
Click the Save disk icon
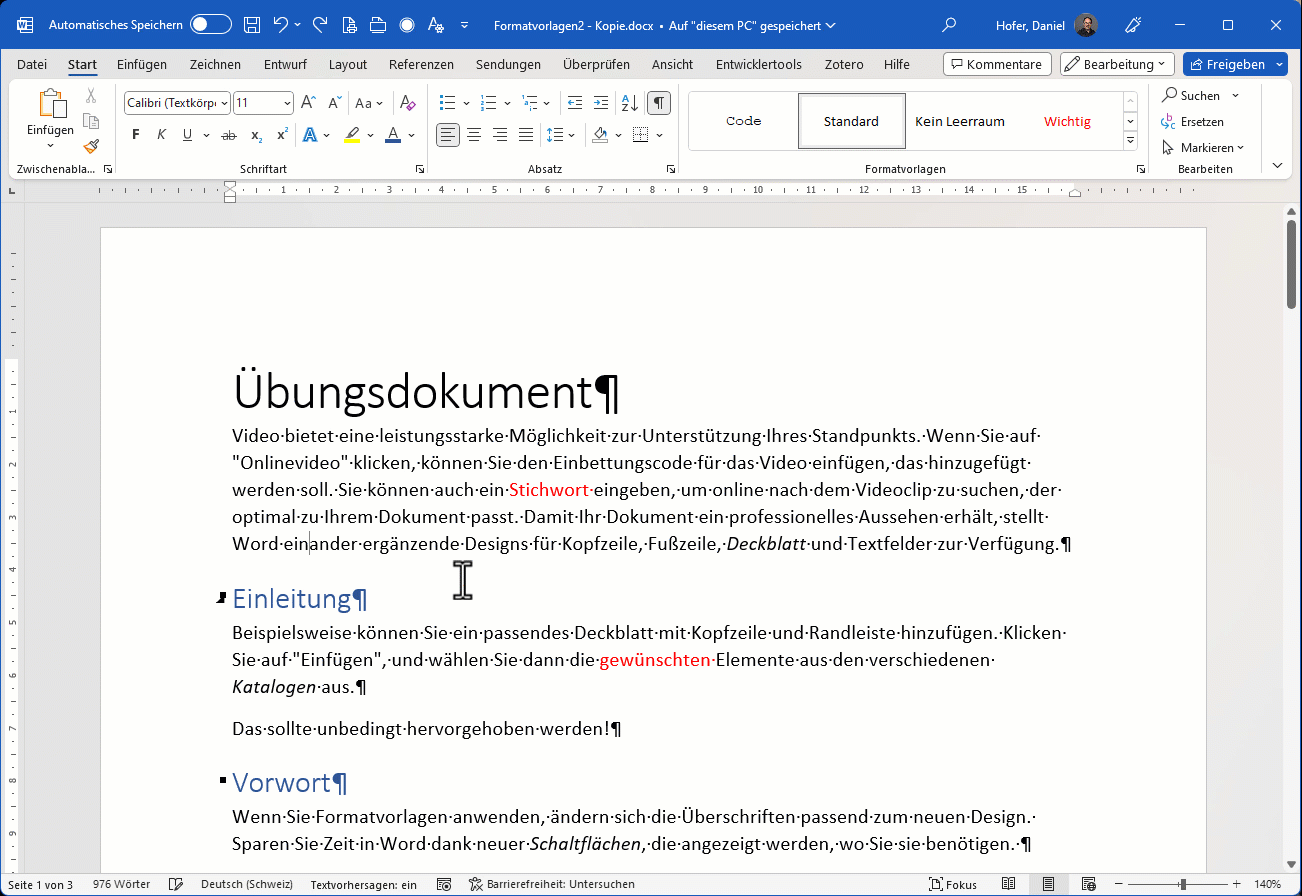click(252, 25)
